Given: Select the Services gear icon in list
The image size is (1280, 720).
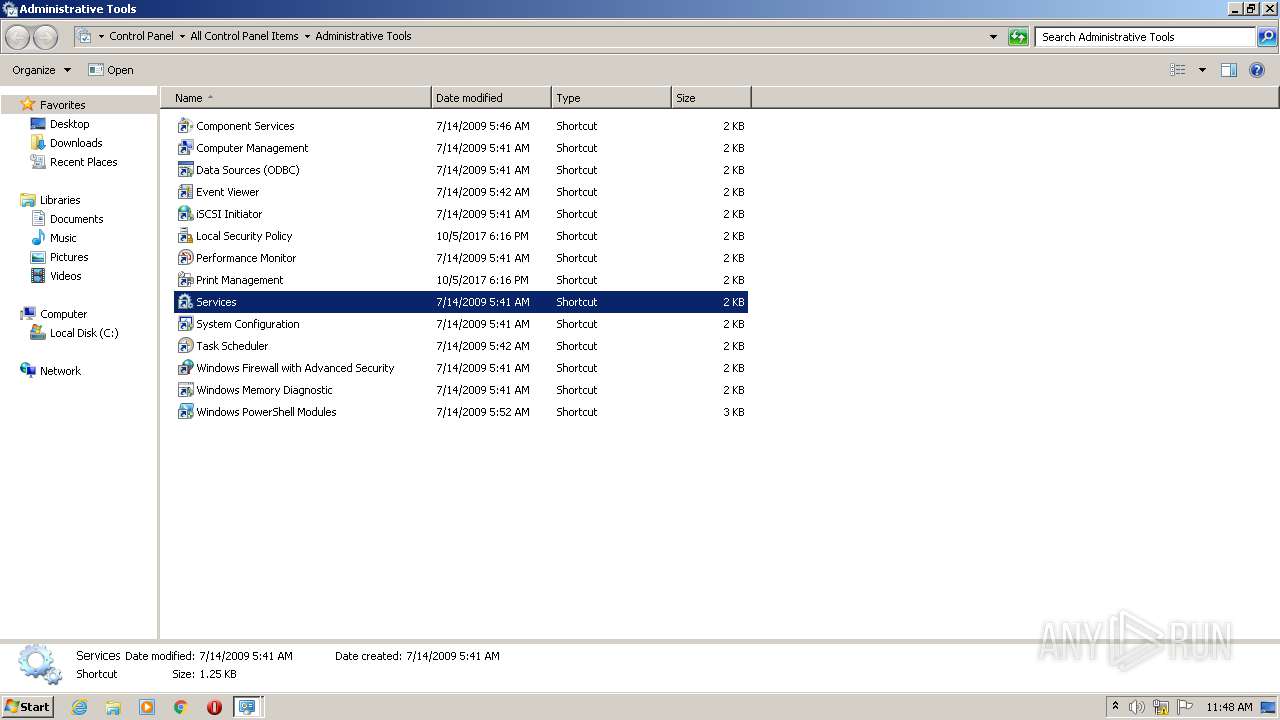Looking at the screenshot, I should pos(185,302).
